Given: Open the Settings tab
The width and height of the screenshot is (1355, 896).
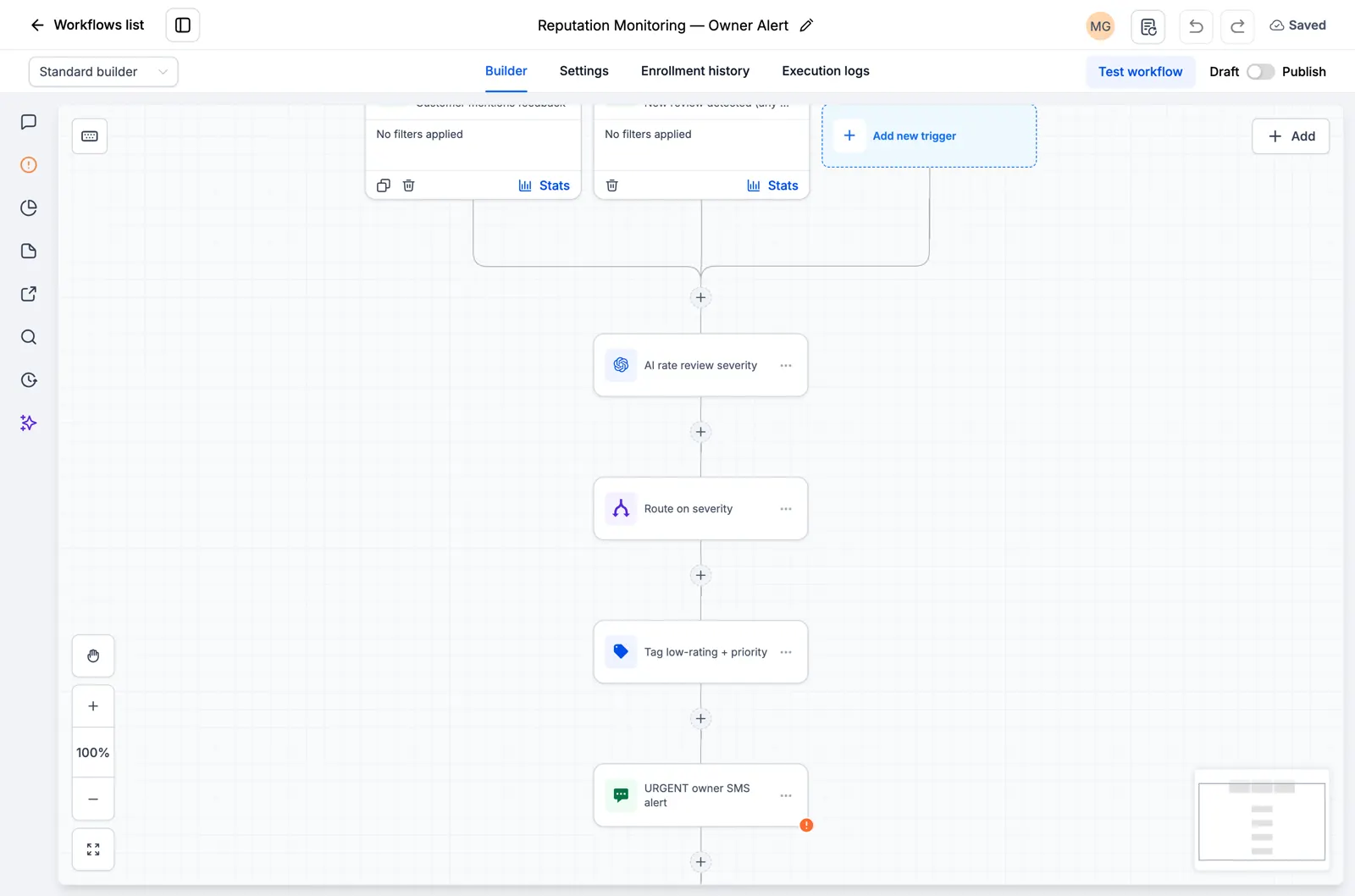Looking at the screenshot, I should click(584, 71).
